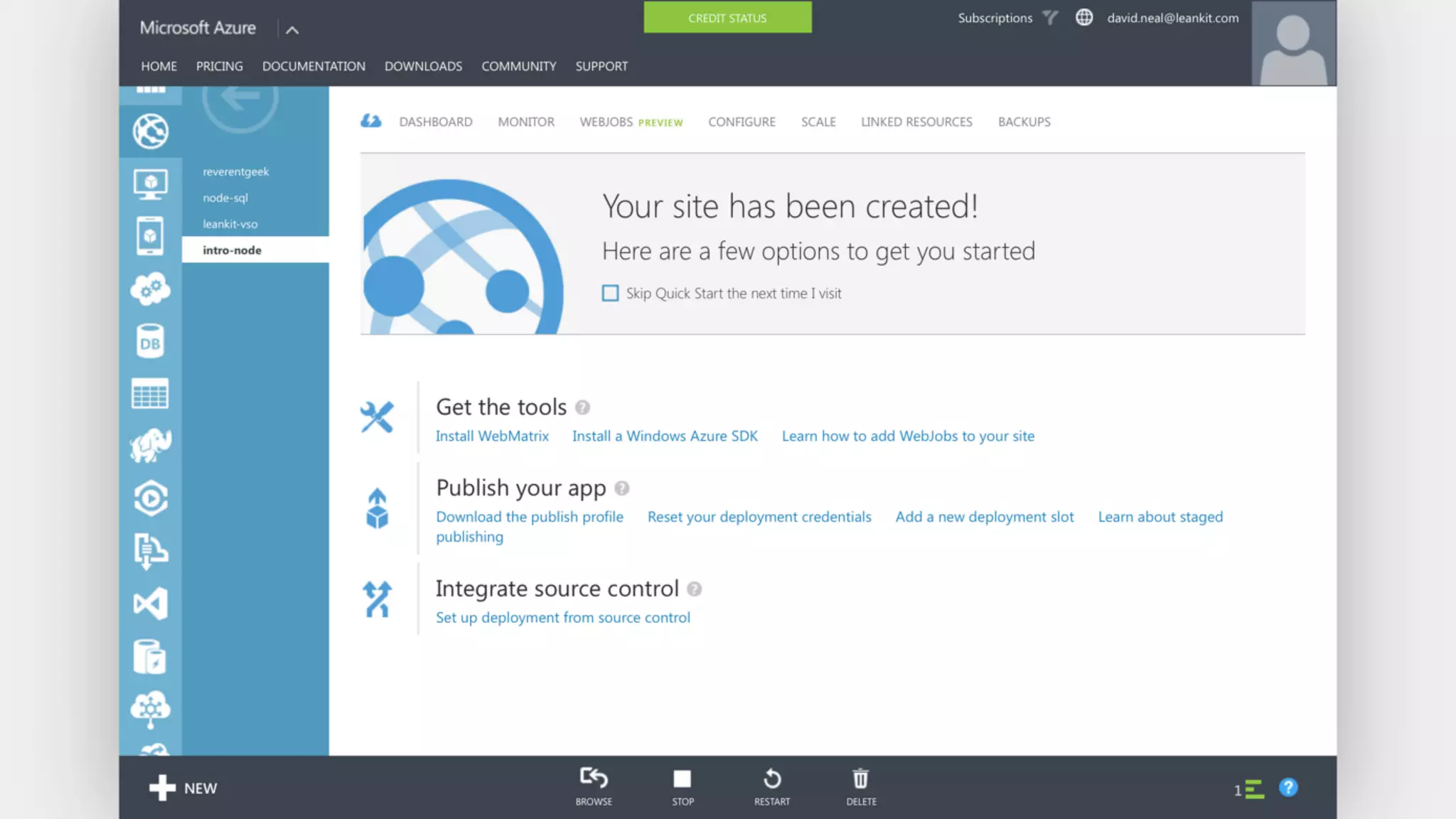Open HDInsight elephant sidebar icon
Viewport: 1456px width, 819px height.
click(x=150, y=446)
